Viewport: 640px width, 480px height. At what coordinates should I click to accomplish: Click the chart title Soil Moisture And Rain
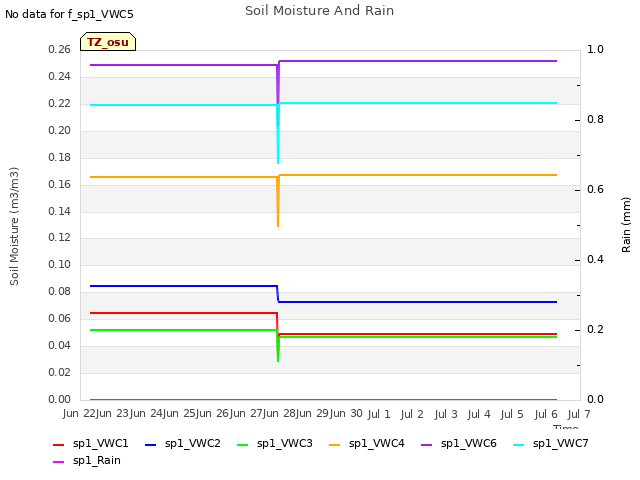click(x=320, y=11)
